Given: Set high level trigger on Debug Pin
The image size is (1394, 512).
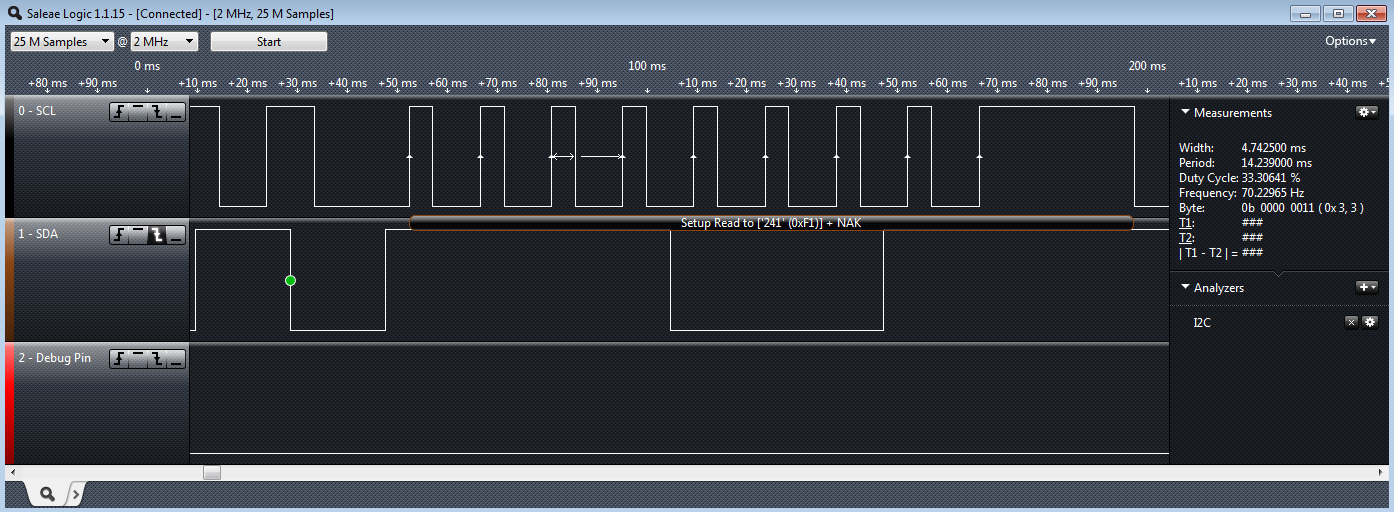Looking at the screenshot, I should click(138, 359).
